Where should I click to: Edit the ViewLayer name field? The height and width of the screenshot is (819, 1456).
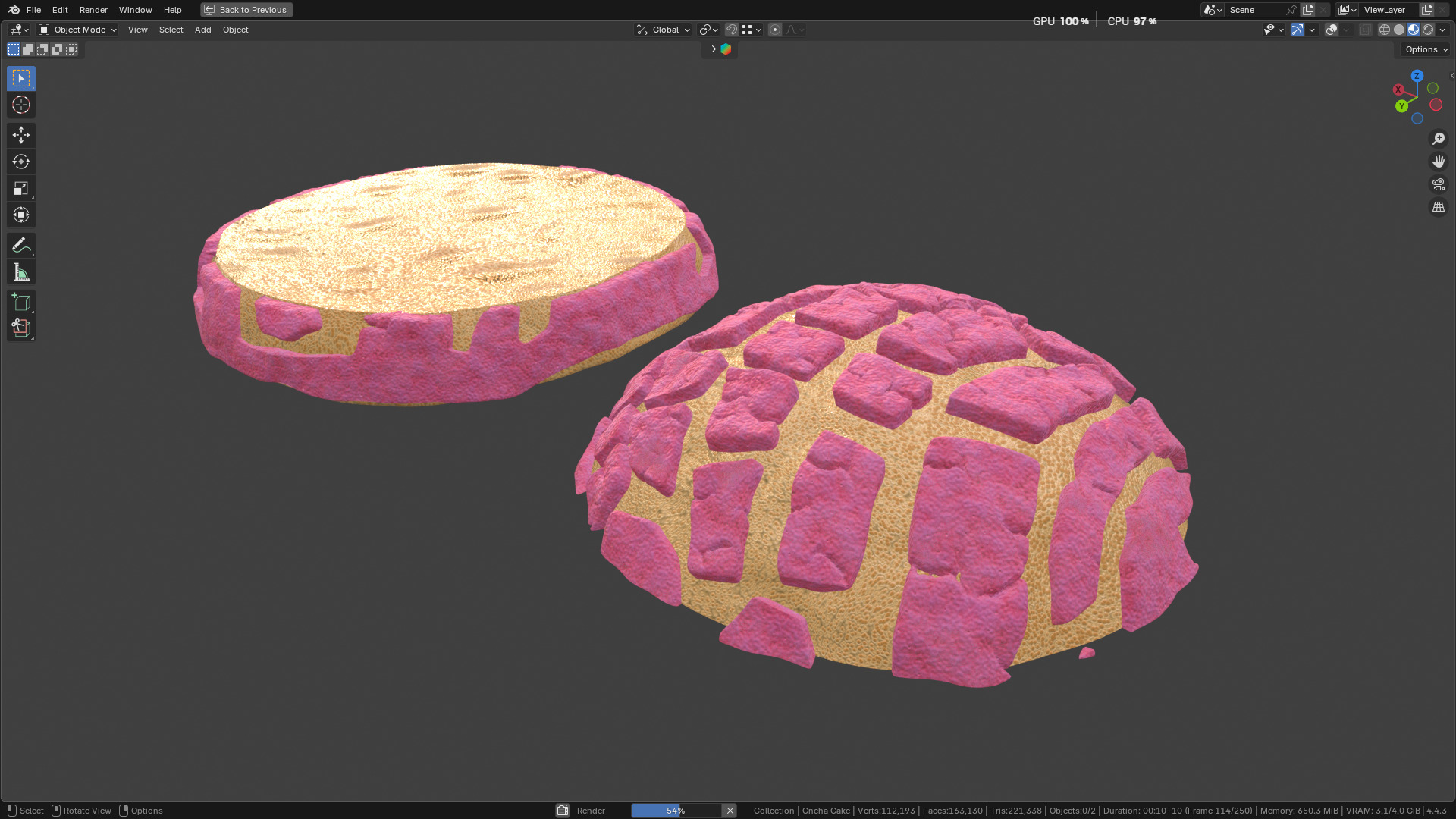pyautogui.click(x=1389, y=10)
